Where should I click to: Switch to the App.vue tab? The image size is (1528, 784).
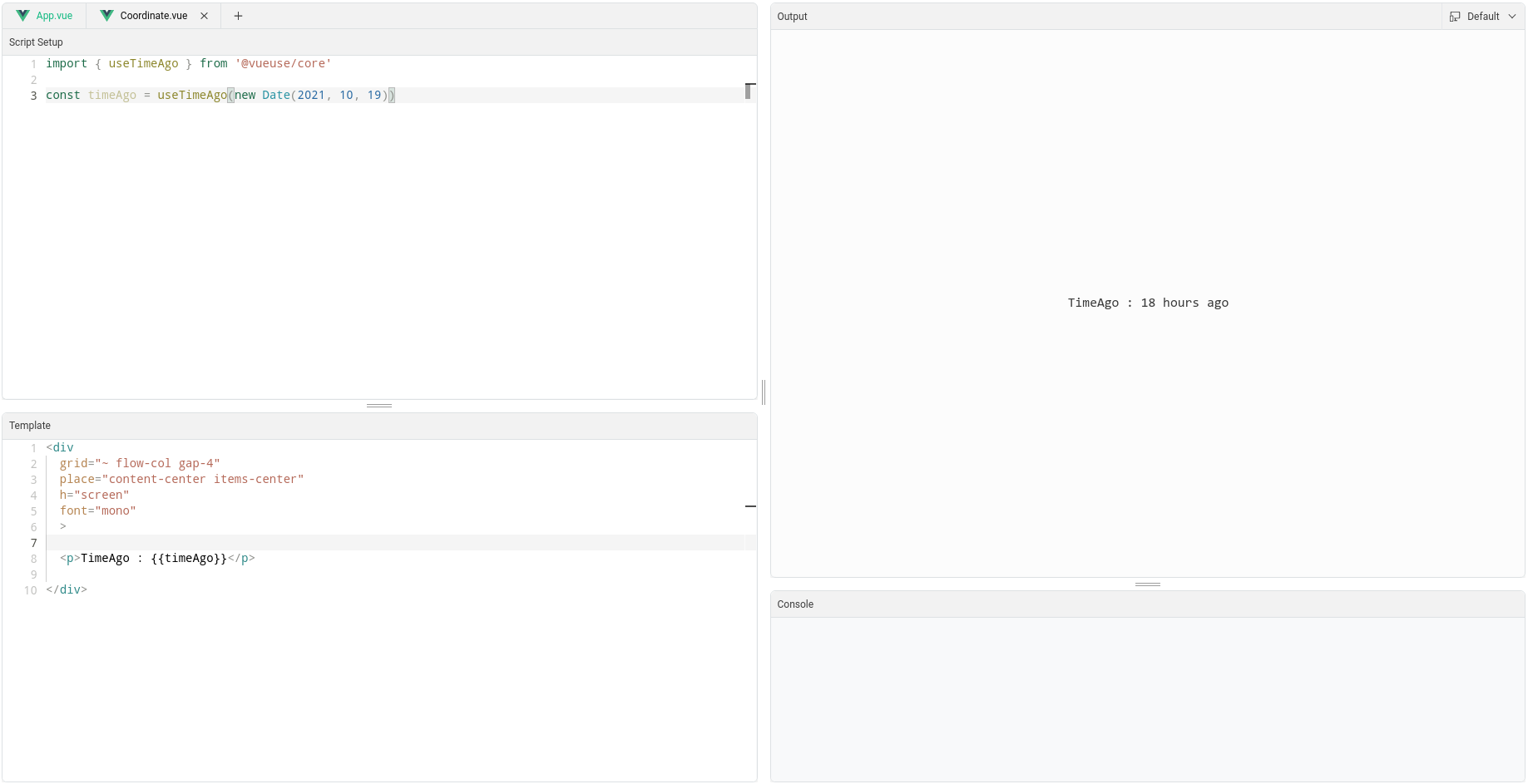coord(54,15)
